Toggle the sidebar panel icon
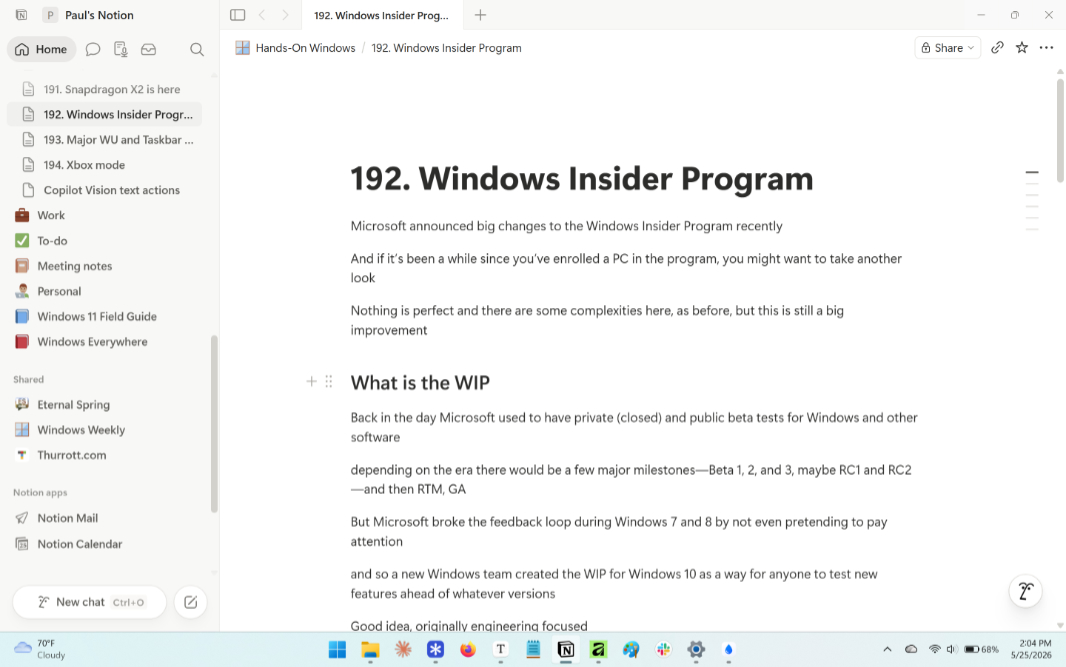Image resolution: width=1066 pixels, height=667 pixels. (x=237, y=15)
